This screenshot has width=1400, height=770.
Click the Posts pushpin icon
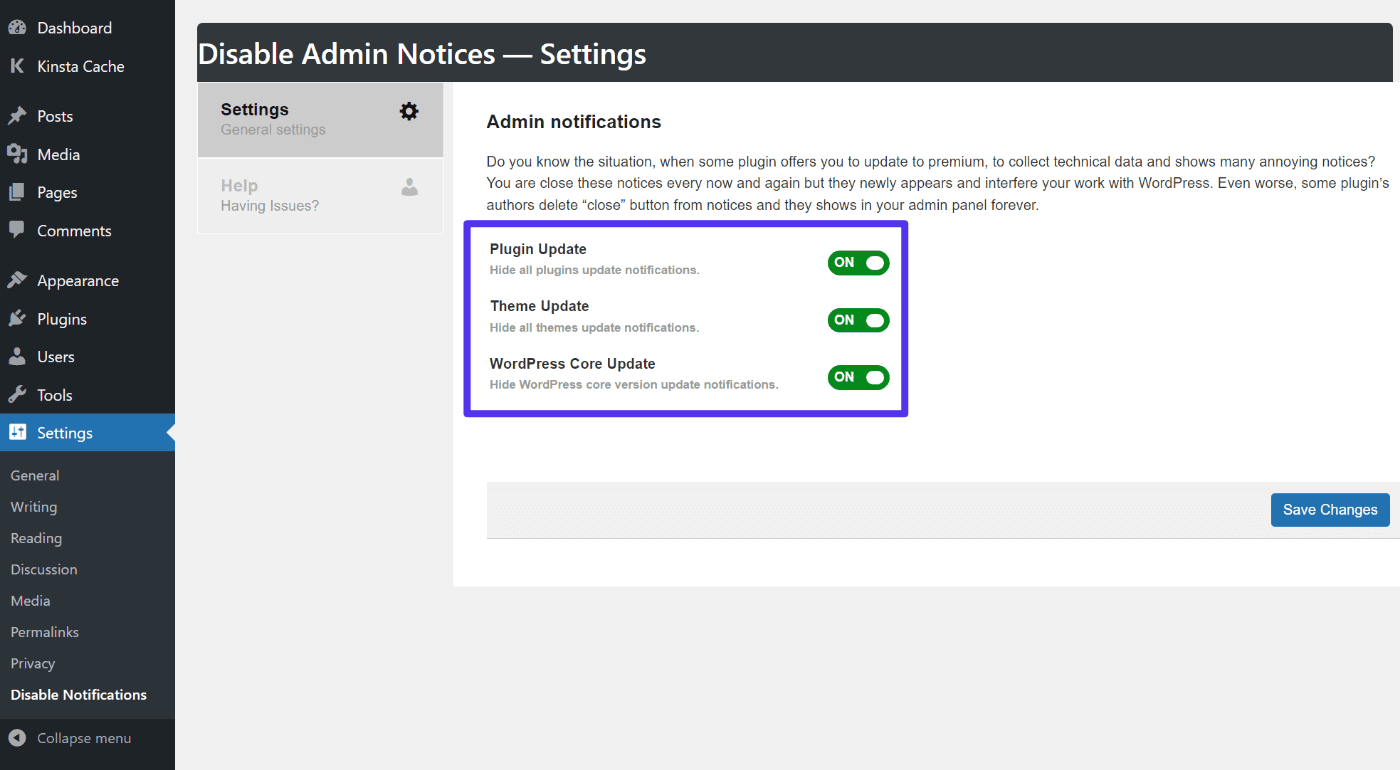pos(17,116)
